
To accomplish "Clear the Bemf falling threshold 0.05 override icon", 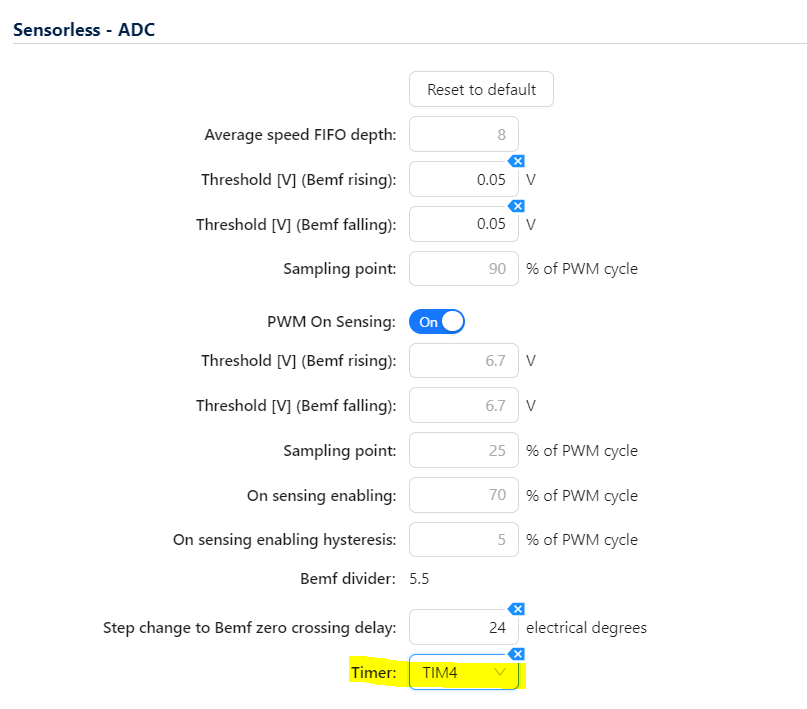I will [517, 206].
